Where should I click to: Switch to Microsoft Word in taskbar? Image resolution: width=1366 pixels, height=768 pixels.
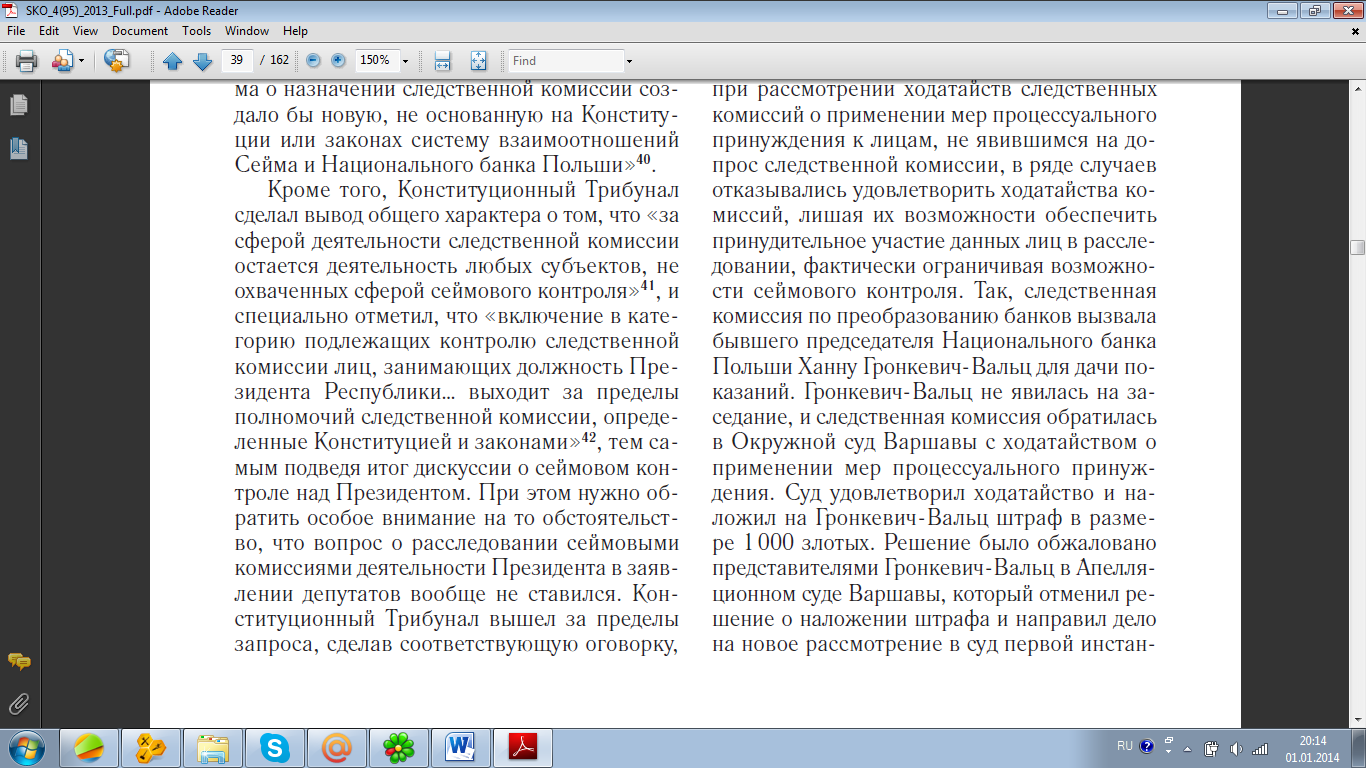461,748
